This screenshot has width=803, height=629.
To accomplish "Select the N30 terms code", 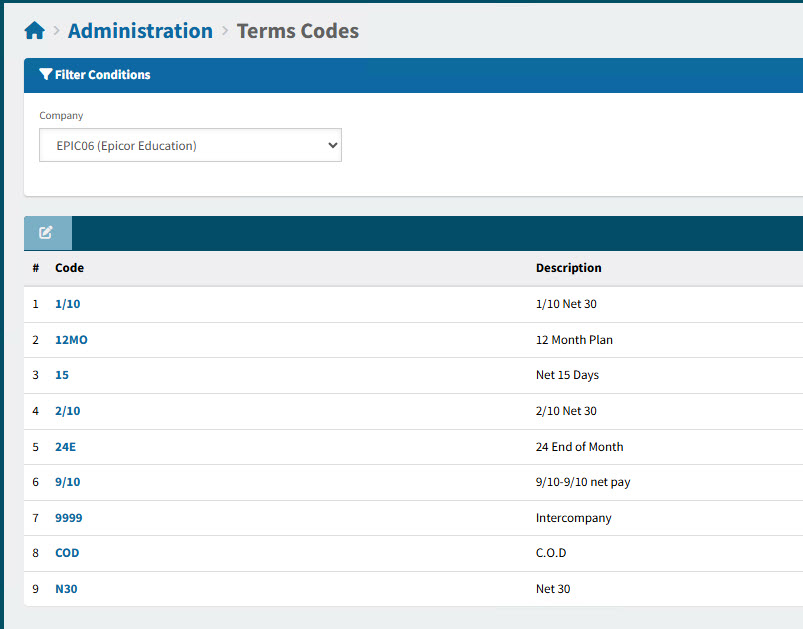I will 66,589.
